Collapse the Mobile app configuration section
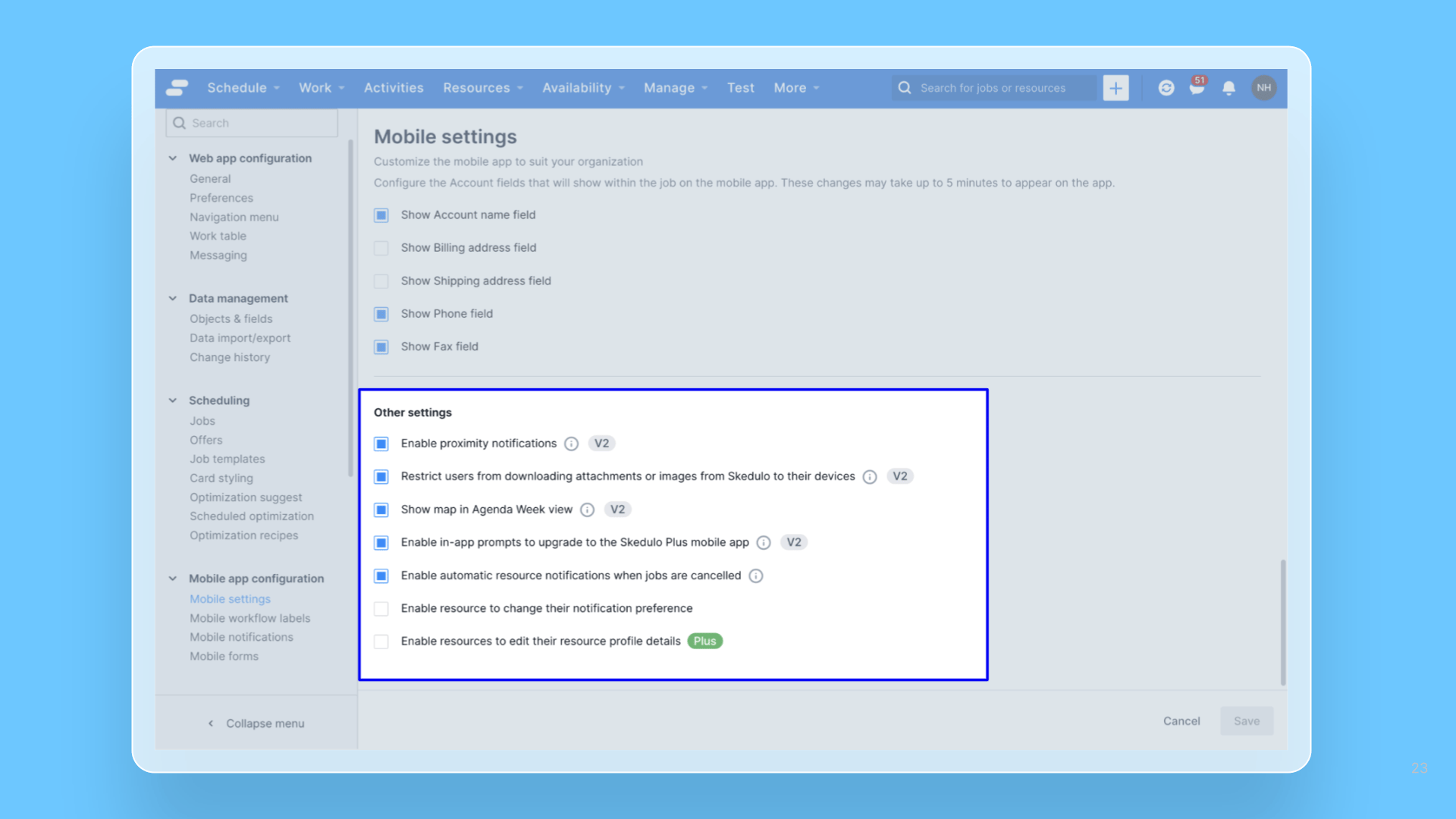1456x819 pixels. point(173,579)
